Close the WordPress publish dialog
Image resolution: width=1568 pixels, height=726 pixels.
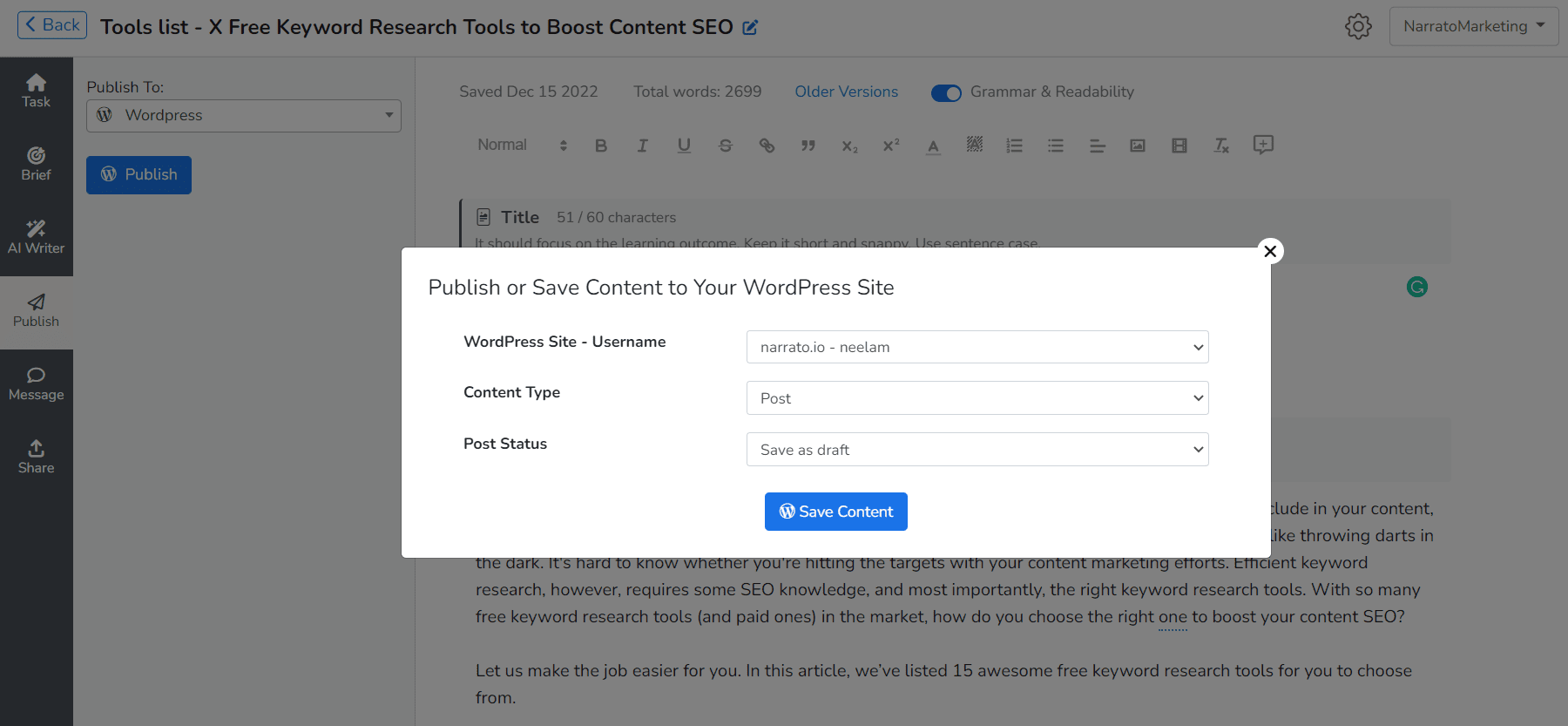(x=1270, y=251)
